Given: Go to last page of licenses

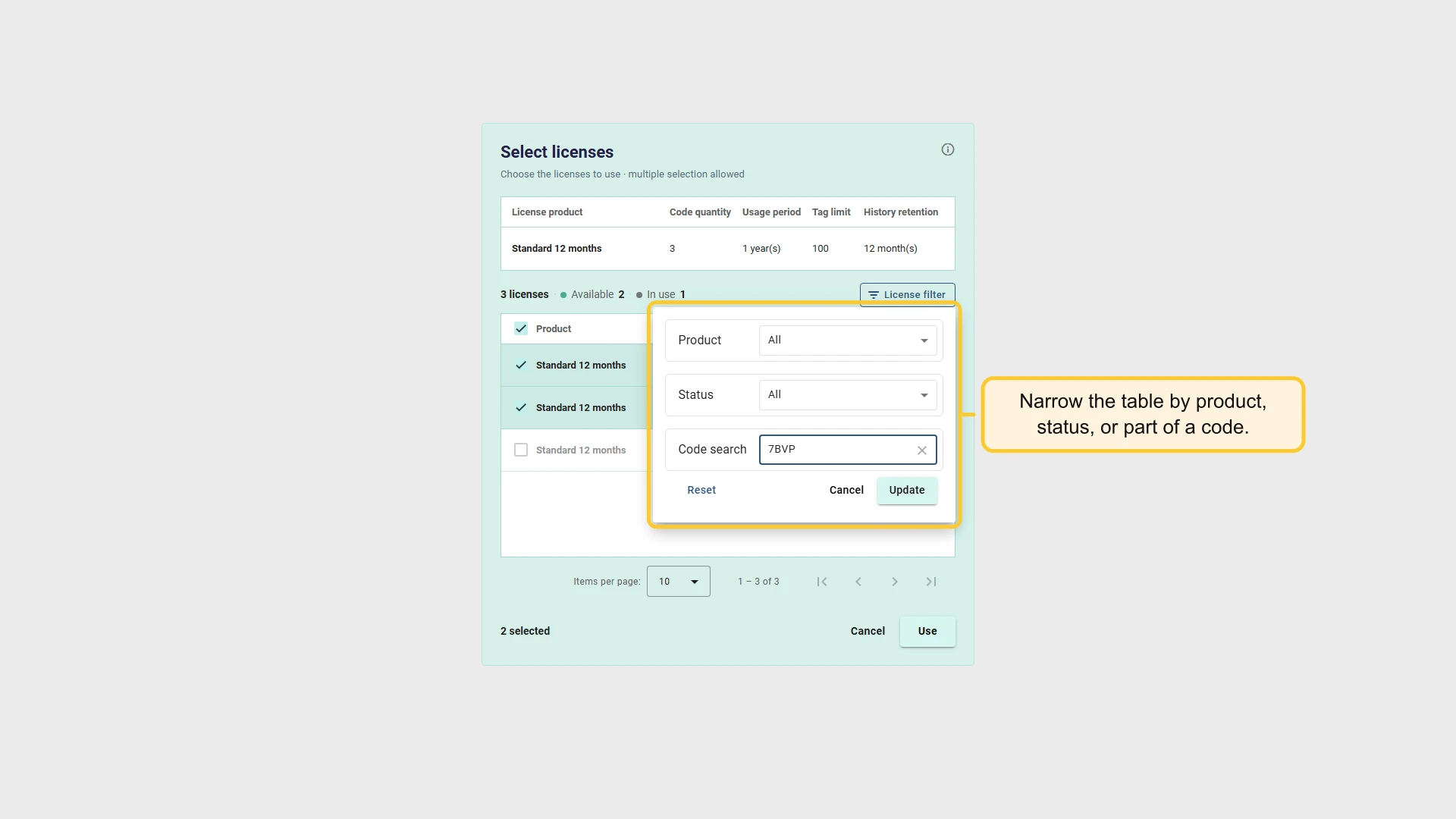Looking at the screenshot, I should (x=930, y=582).
